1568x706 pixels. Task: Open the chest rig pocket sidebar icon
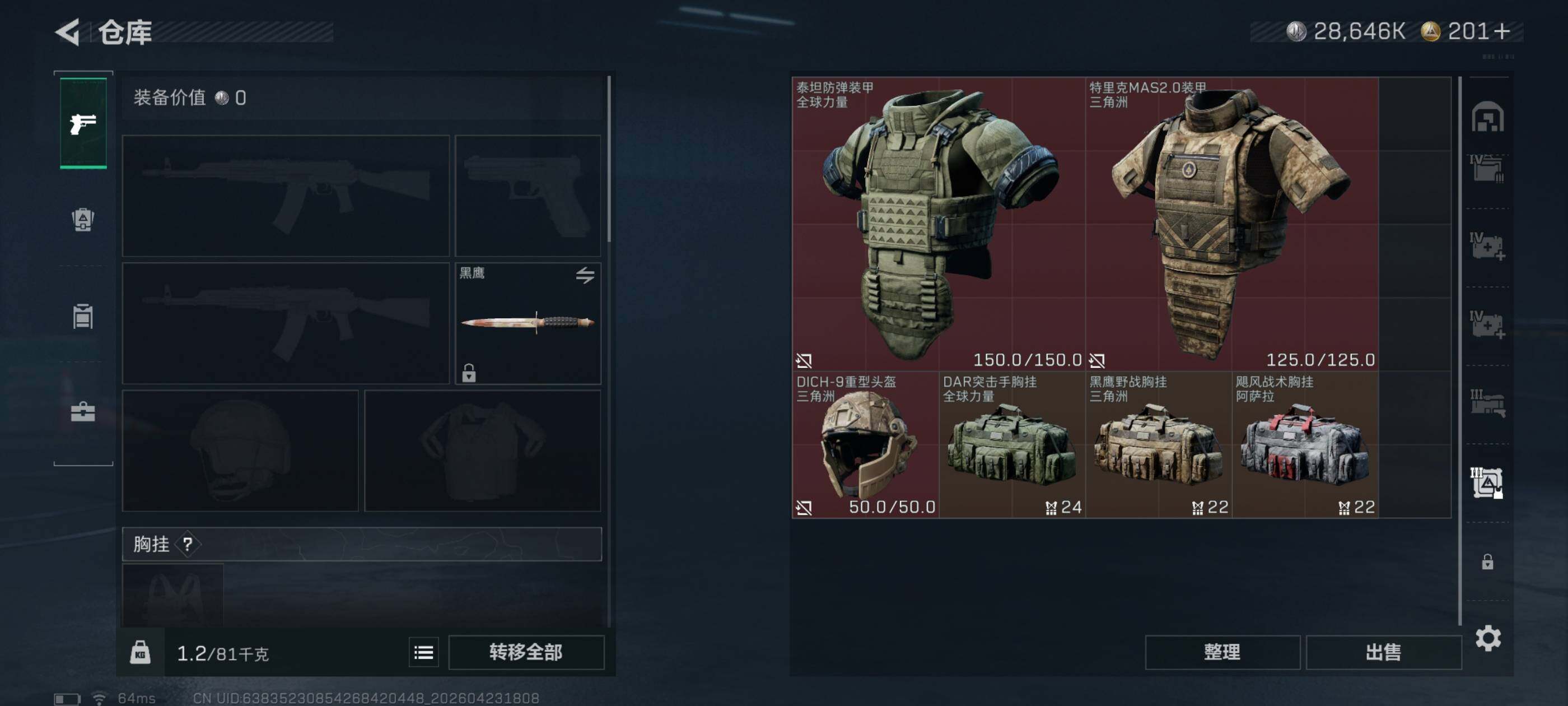coord(83,316)
